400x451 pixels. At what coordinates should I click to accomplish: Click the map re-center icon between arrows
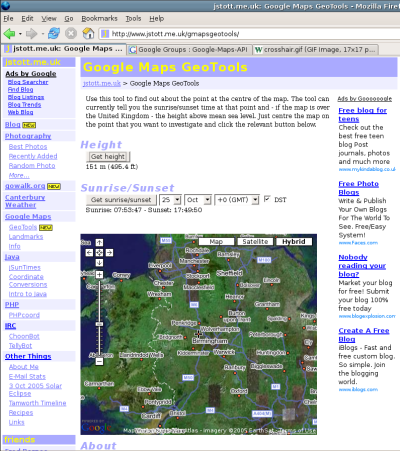pos(99,253)
